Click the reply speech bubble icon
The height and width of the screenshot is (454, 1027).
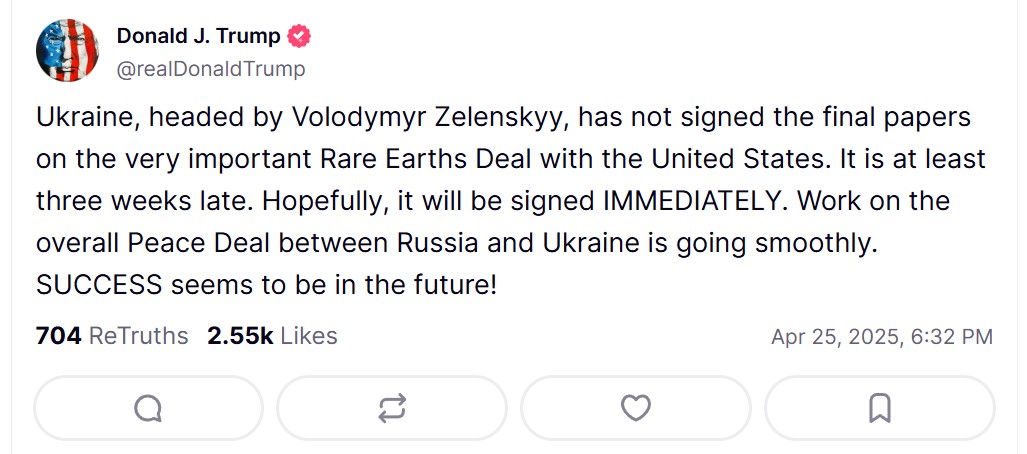148,408
